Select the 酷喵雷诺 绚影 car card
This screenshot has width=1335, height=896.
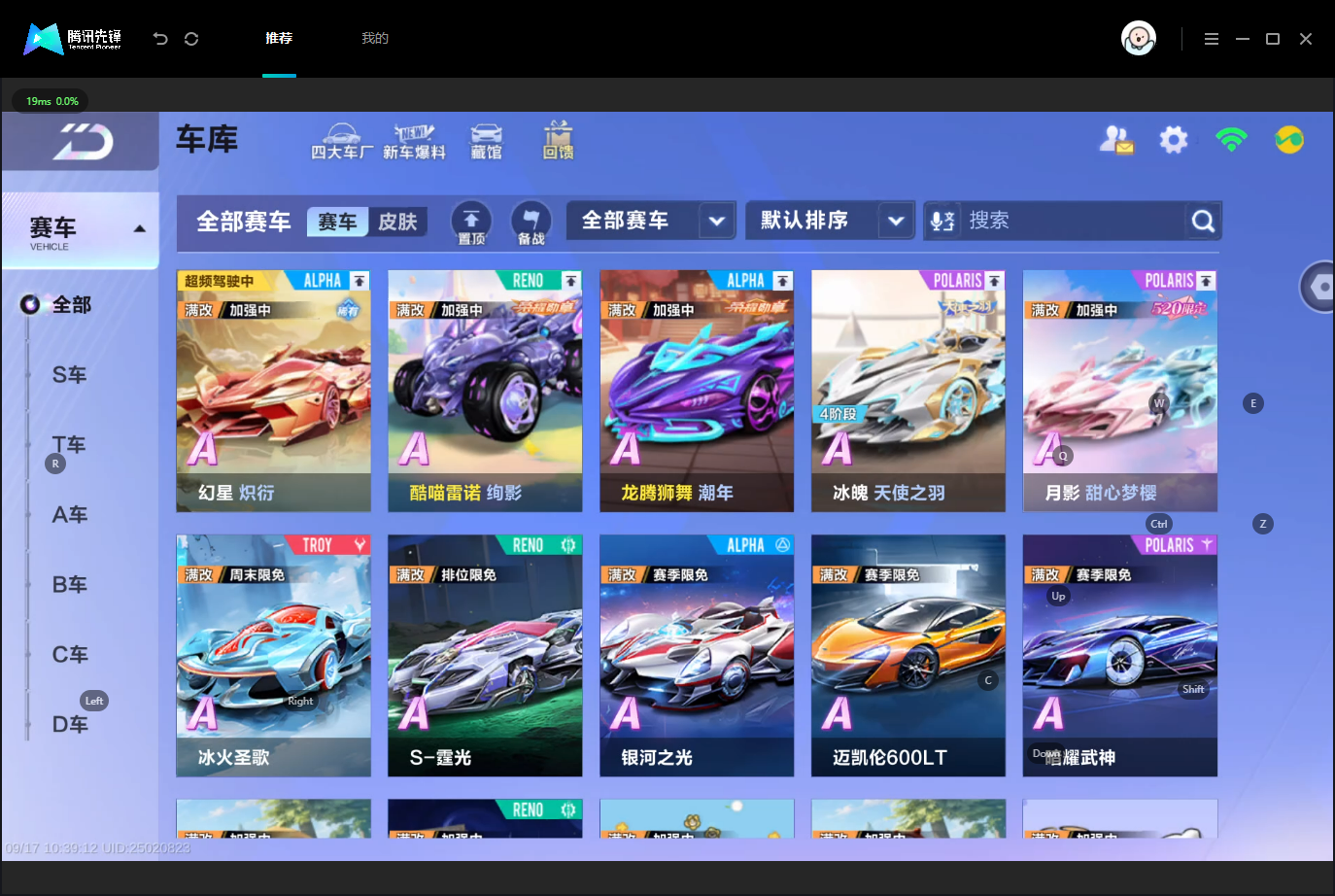coord(485,391)
